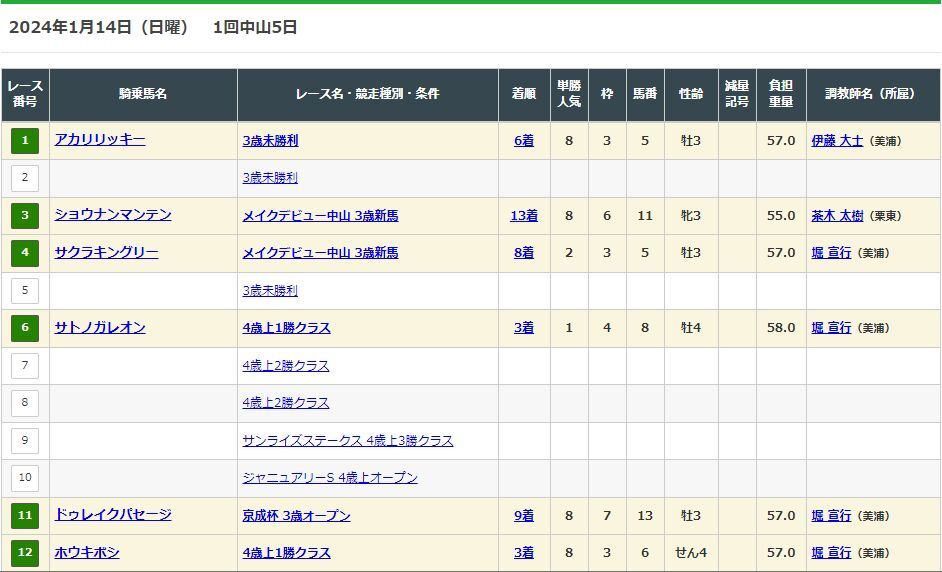Viewport: 942px width, 572px height.
Task: Open trainer 堀 宣行 in ドゥレイクパセージ row
Action: point(831,515)
